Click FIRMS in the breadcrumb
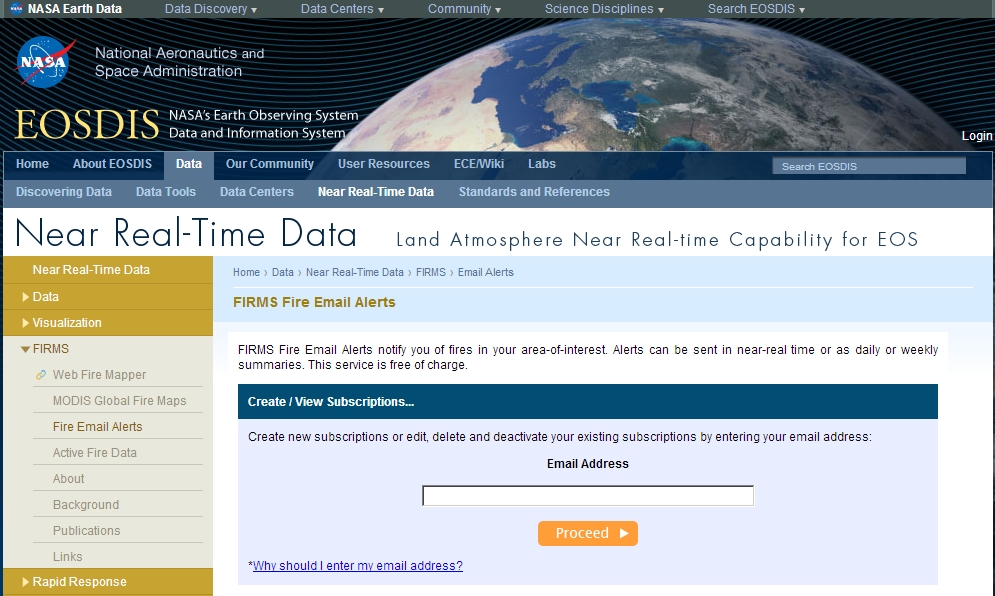Viewport: 995px width, 596px height. tap(430, 272)
